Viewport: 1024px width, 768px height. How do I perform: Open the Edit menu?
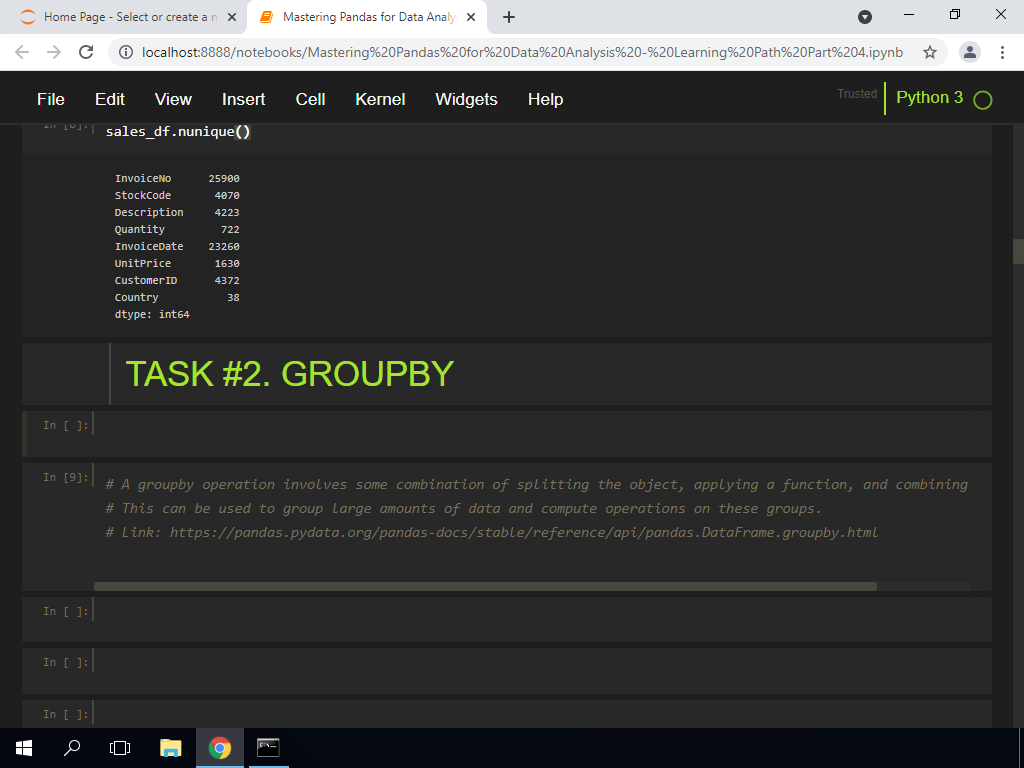tap(110, 99)
